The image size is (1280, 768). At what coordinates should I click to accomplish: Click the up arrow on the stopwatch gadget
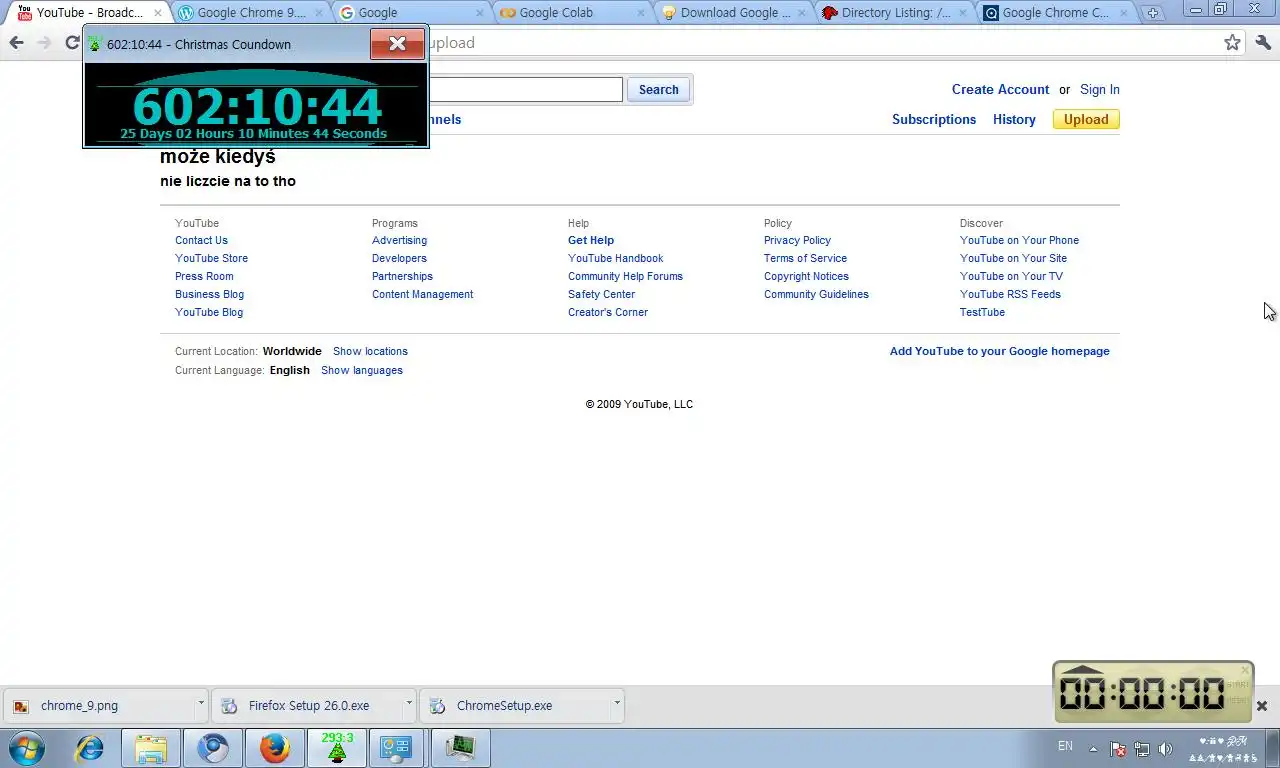pos(1081,670)
